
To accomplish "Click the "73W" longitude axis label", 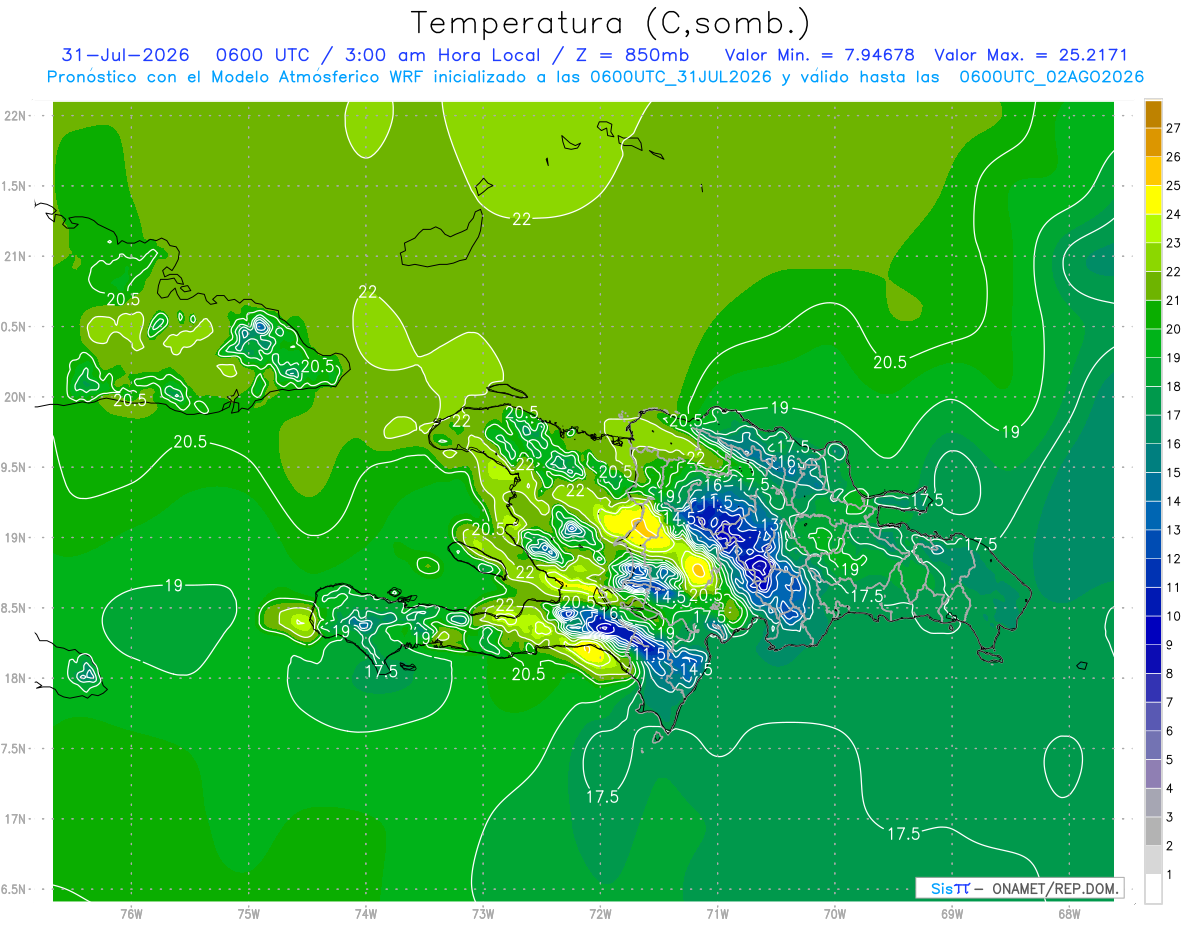I will (483, 914).
